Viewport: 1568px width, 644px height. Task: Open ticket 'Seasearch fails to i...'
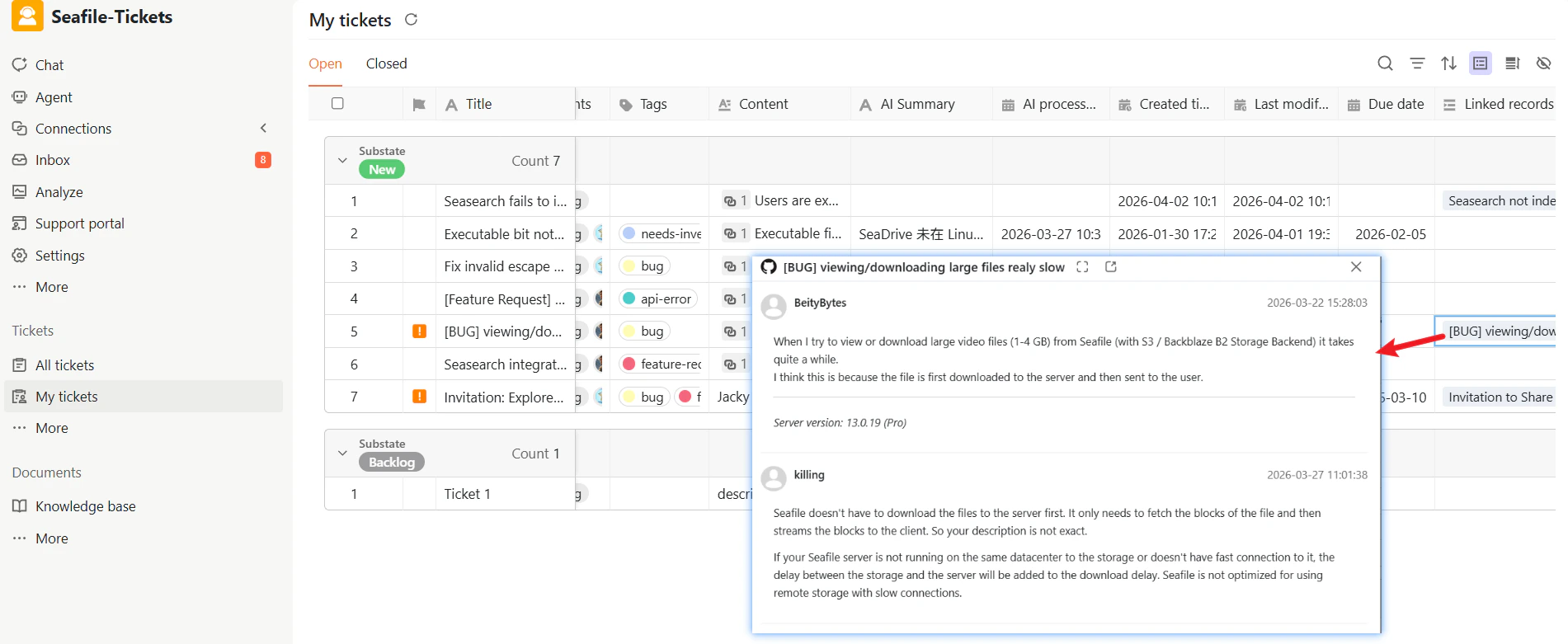pyautogui.click(x=505, y=201)
